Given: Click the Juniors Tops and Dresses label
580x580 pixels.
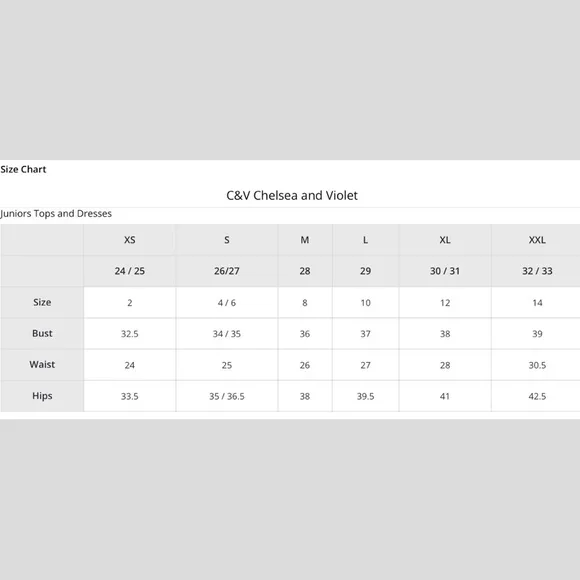Looking at the screenshot, I should click(x=56, y=213).
